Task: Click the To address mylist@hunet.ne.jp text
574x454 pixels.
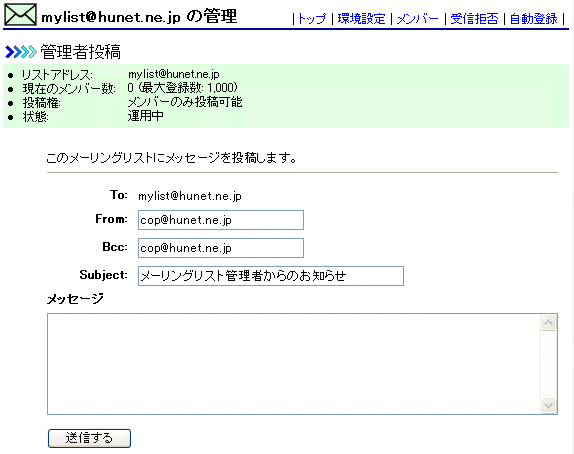Action: coord(190,196)
